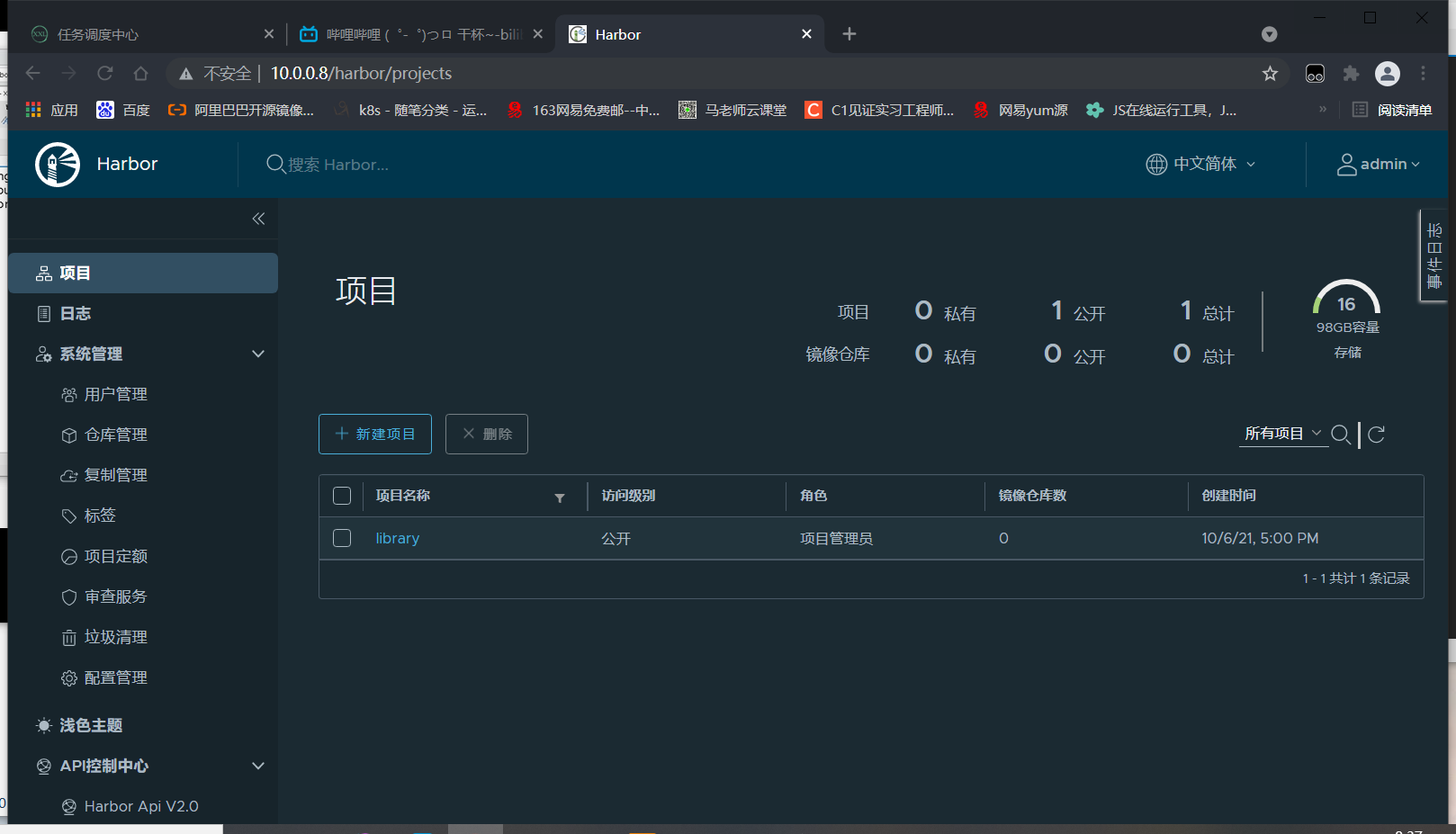
Task: Click the browser back arrow
Action: click(33, 73)
